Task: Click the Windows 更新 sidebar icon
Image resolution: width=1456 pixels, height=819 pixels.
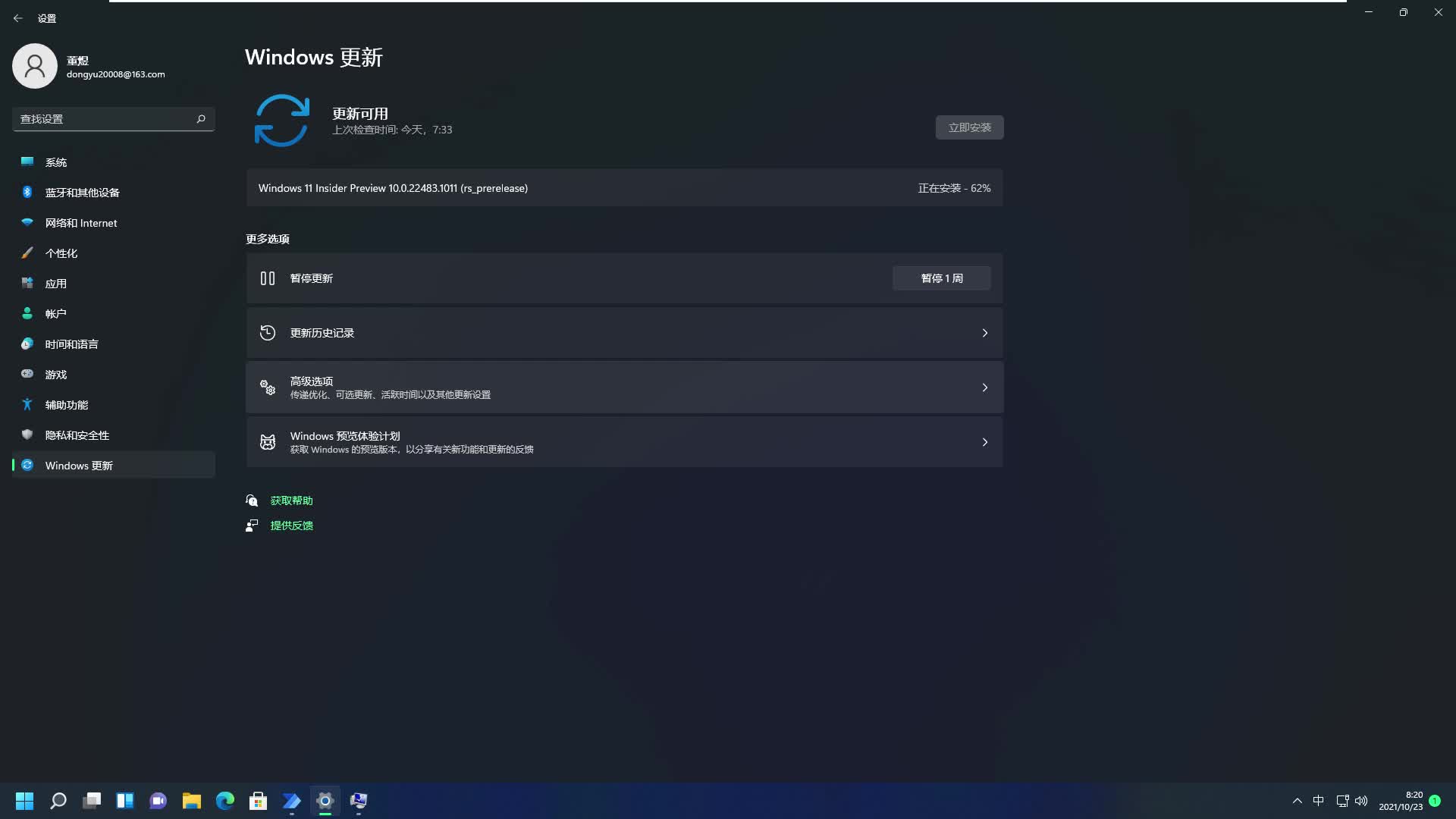Action: [x=27, y=465]
